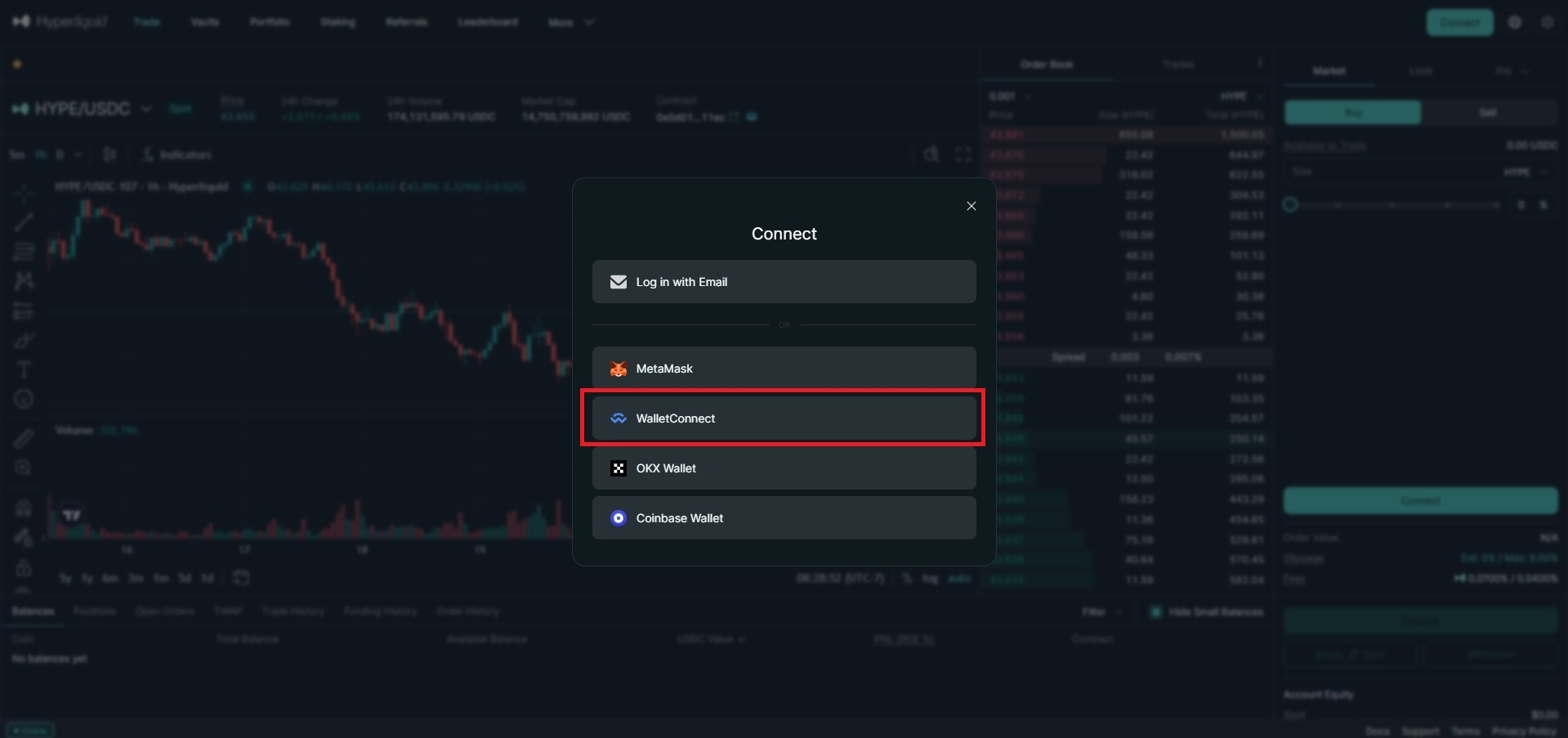Image resolution: width=1568 pixels, height=738 pixels.
Task: Close the Connect dialog
Action: click(x=971, y=206)
